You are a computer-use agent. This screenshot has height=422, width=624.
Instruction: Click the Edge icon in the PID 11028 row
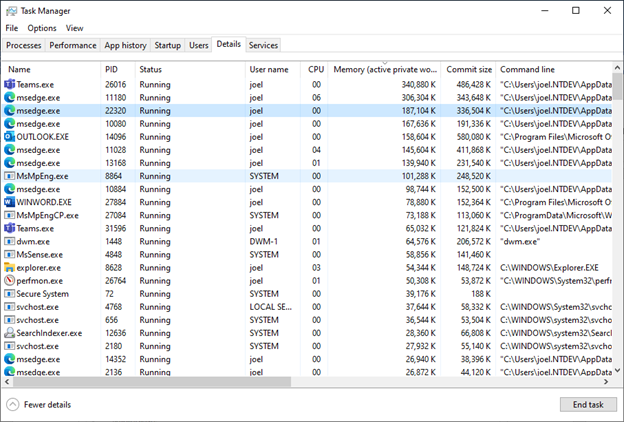click(x=9, y=150)
